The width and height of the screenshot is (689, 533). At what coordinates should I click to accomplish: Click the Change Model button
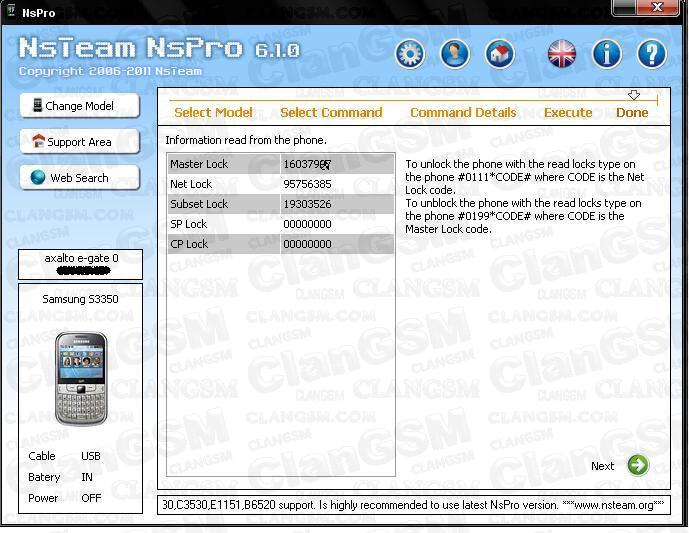point(80,105)
